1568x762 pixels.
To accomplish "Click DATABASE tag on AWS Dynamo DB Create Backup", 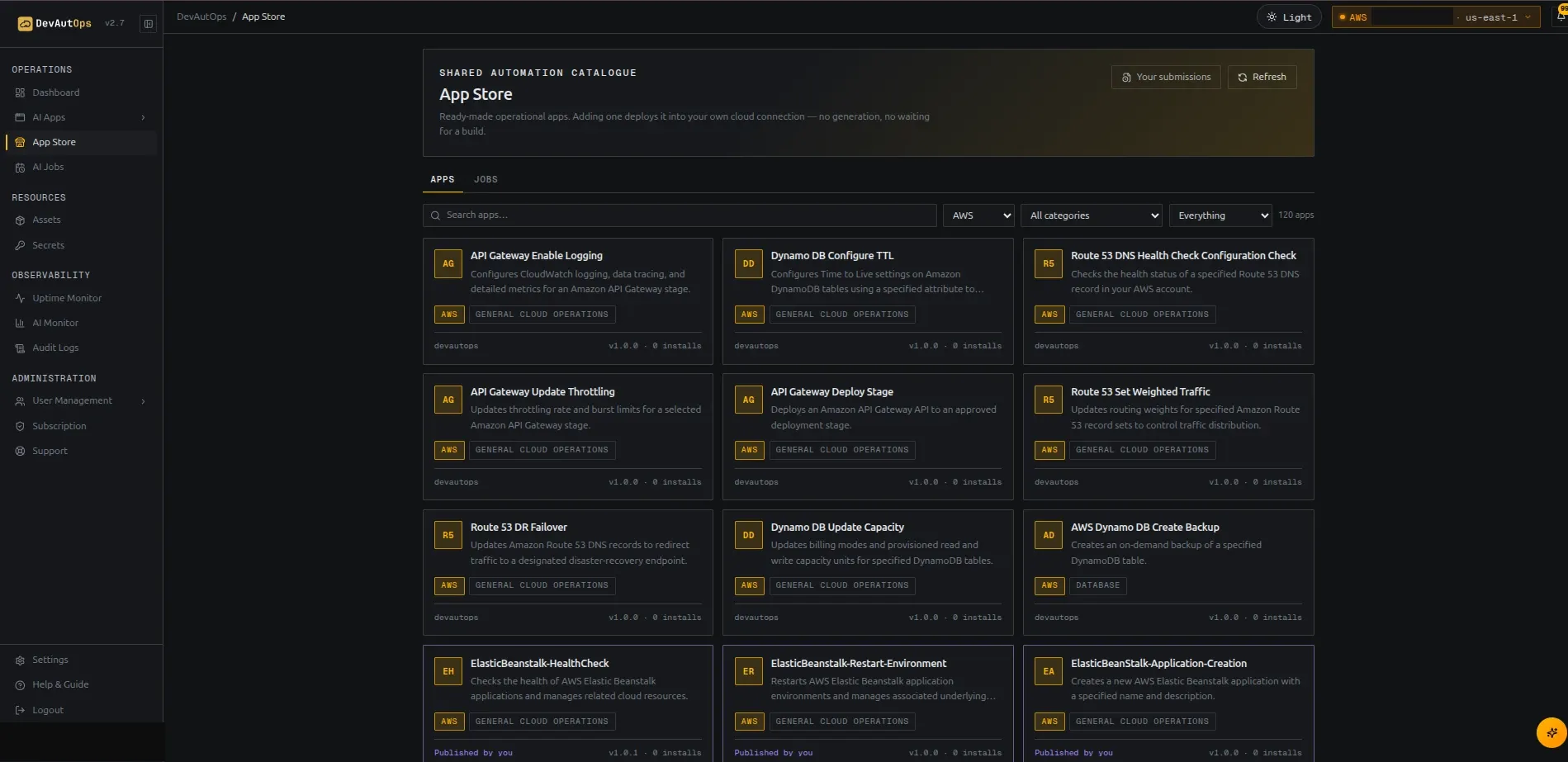I will (x=1098, y=585).
